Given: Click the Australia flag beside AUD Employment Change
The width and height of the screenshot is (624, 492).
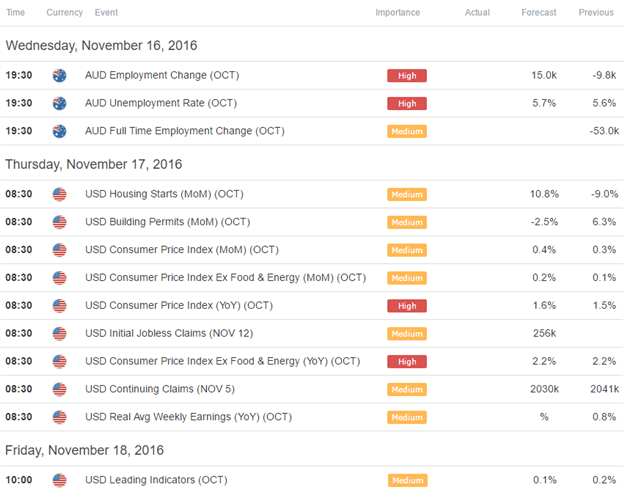Looking at the screenshot, I should coord(59,75).
